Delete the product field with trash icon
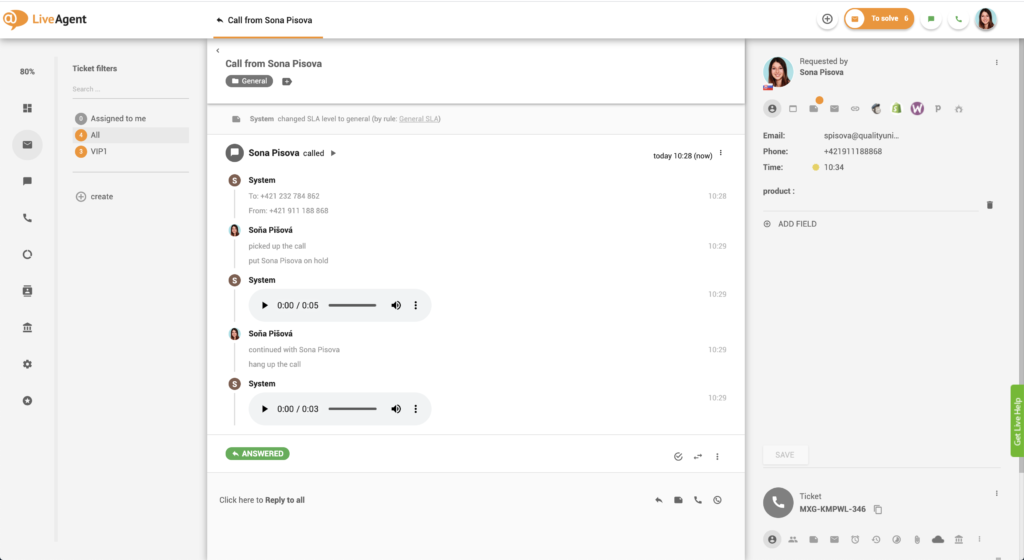Viewport: 1024px width, 560px height. pyautogui.click(x=990, y=204)
